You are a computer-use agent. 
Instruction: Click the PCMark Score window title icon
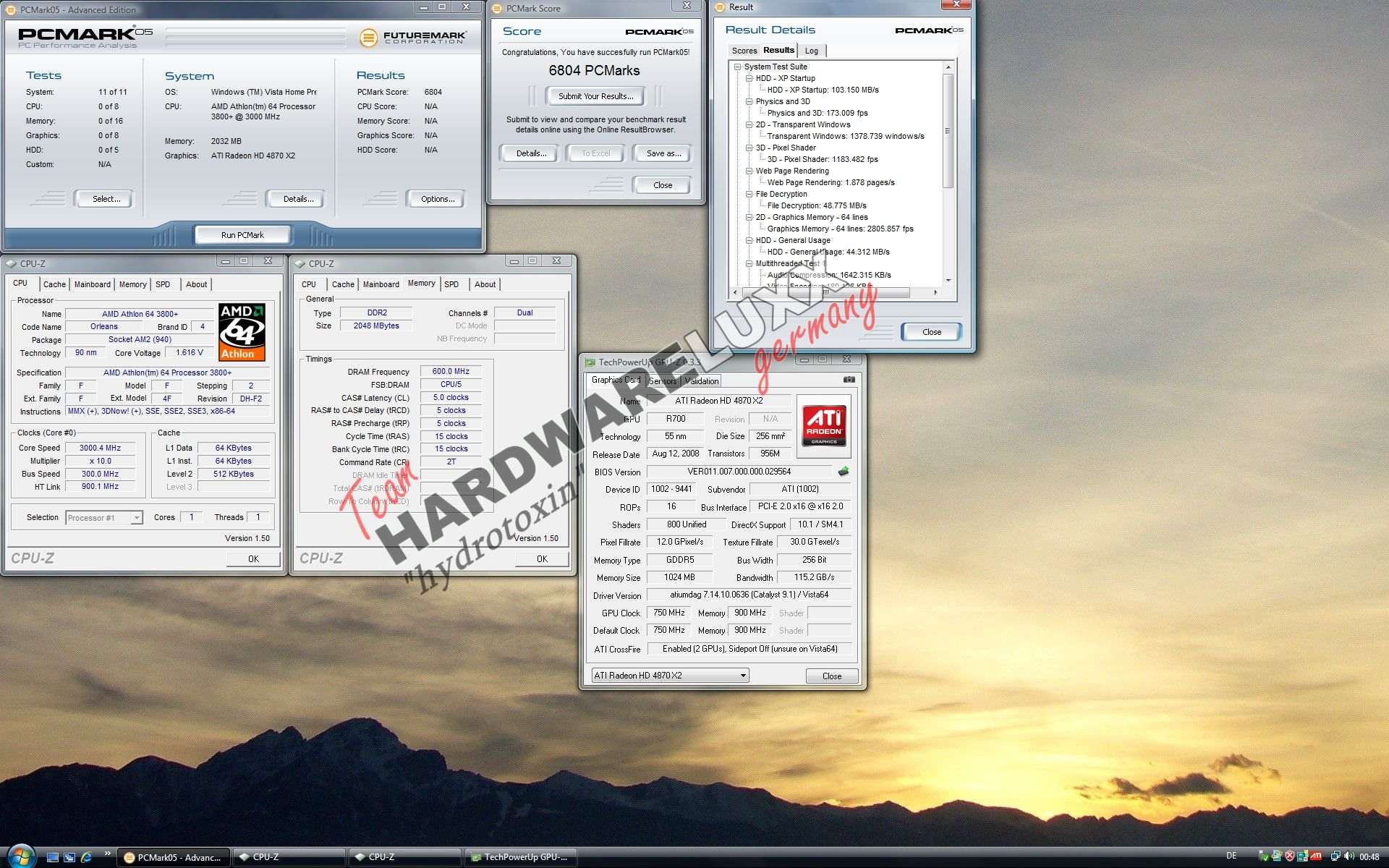(497, 9)
